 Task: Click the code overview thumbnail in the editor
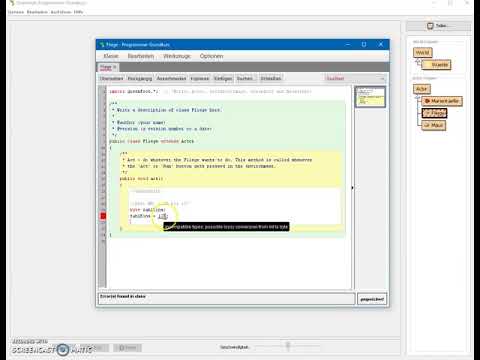(x=370, y=97)
